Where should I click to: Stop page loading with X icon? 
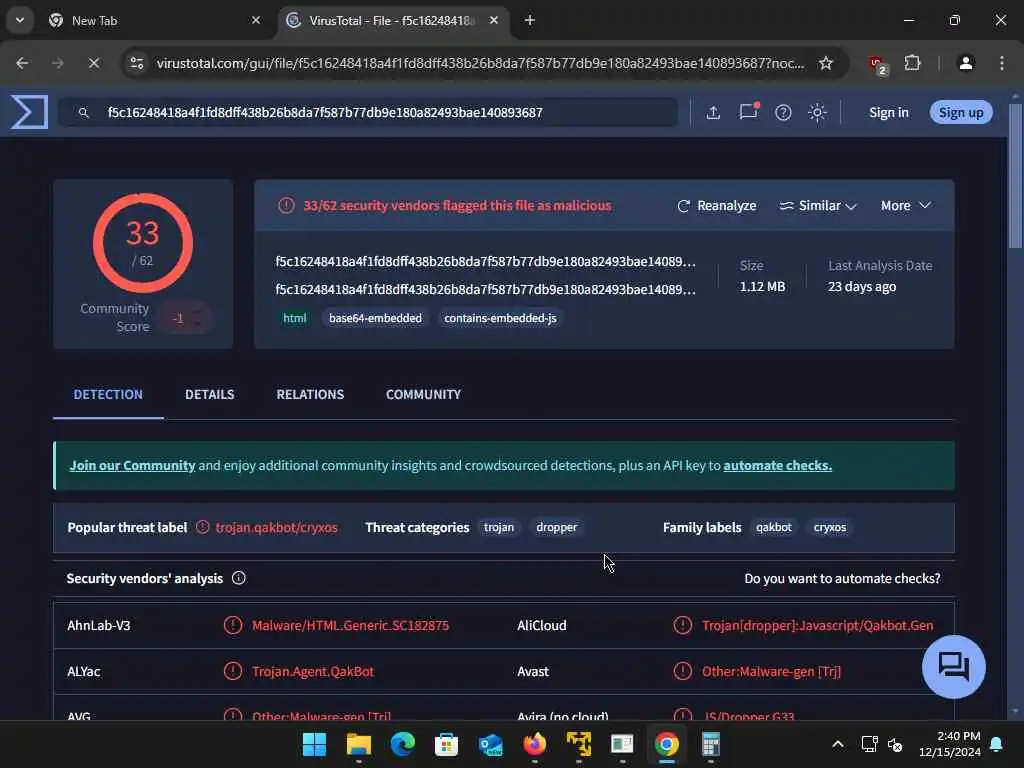[x=93, y=63]
